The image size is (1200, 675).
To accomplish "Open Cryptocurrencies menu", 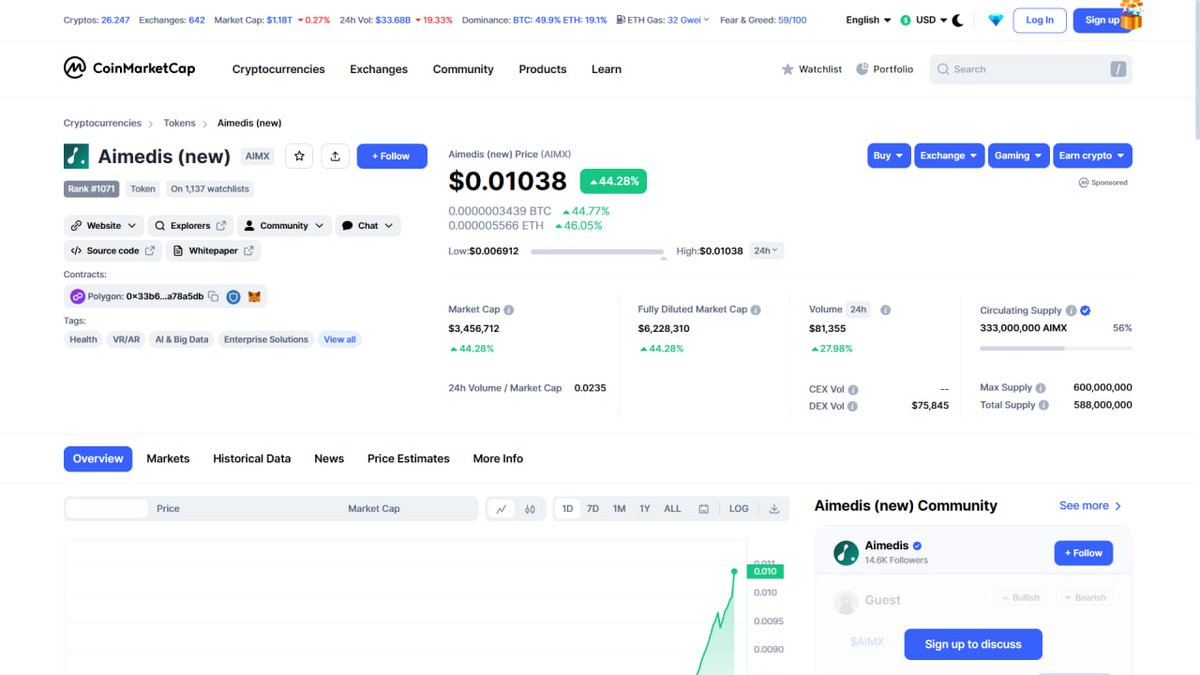I will [x=278, y=69].
